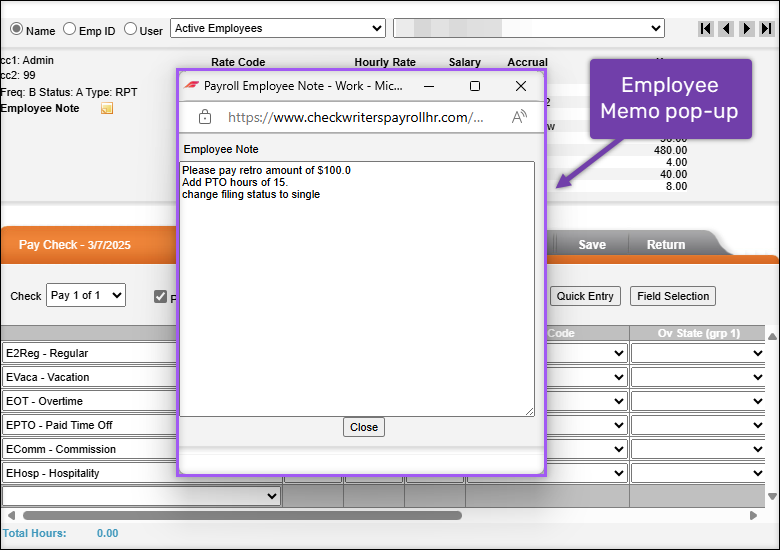
Task: Expand the Pay 1 of 1 check dropdown
Action: point(86,295)
